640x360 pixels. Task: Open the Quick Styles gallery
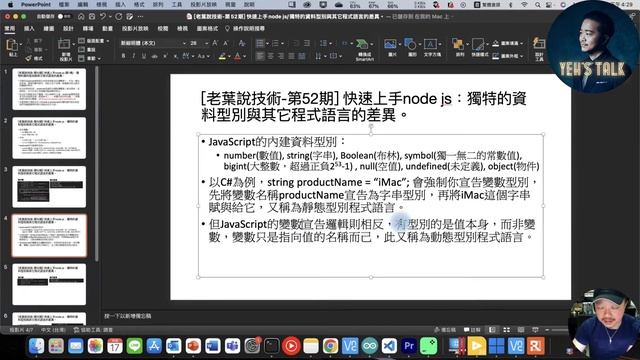point(478,44)
